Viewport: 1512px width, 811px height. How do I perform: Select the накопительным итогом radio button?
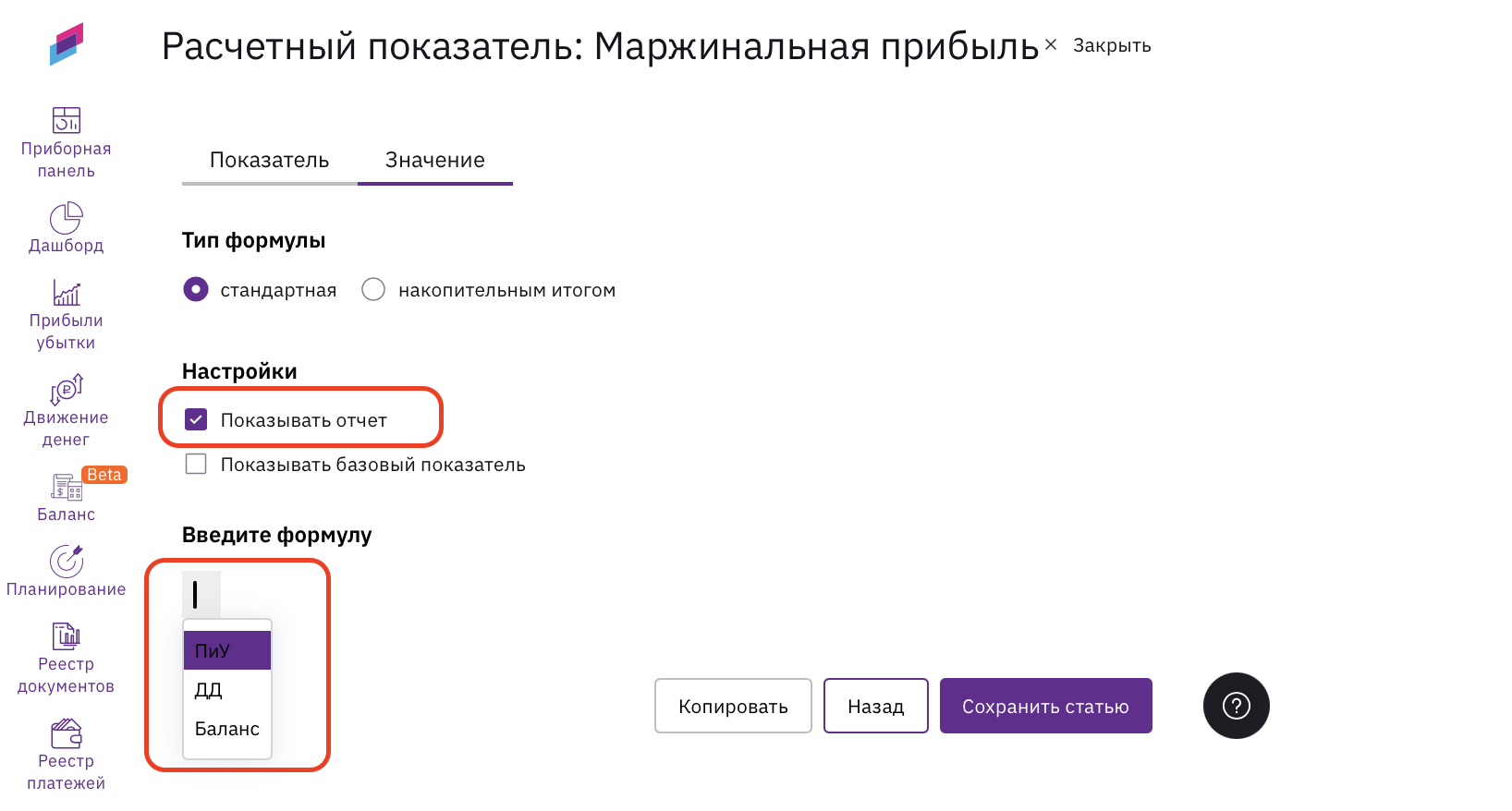click(373, 290)
